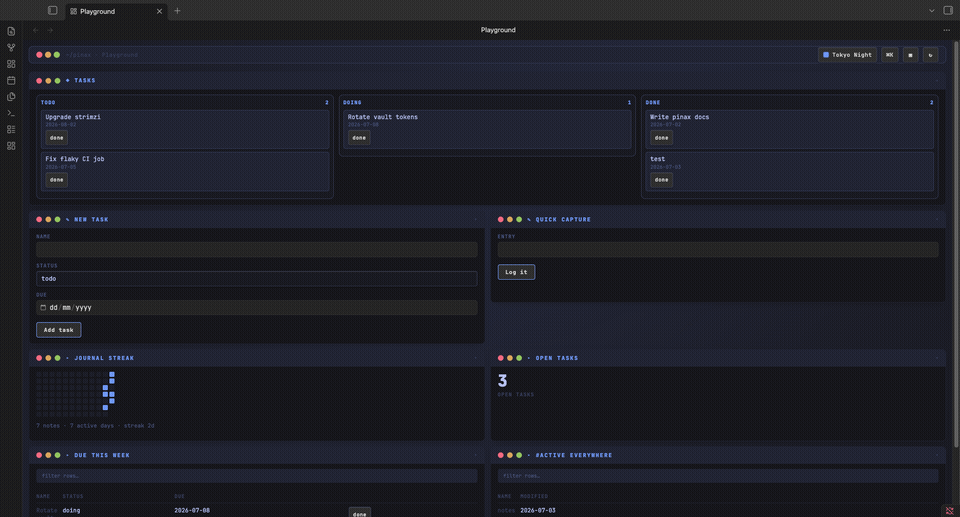Viewport: 960px width, 517px height.
Task: Toggle the right sidebar panel icon
Action: [x=948, y=10]
